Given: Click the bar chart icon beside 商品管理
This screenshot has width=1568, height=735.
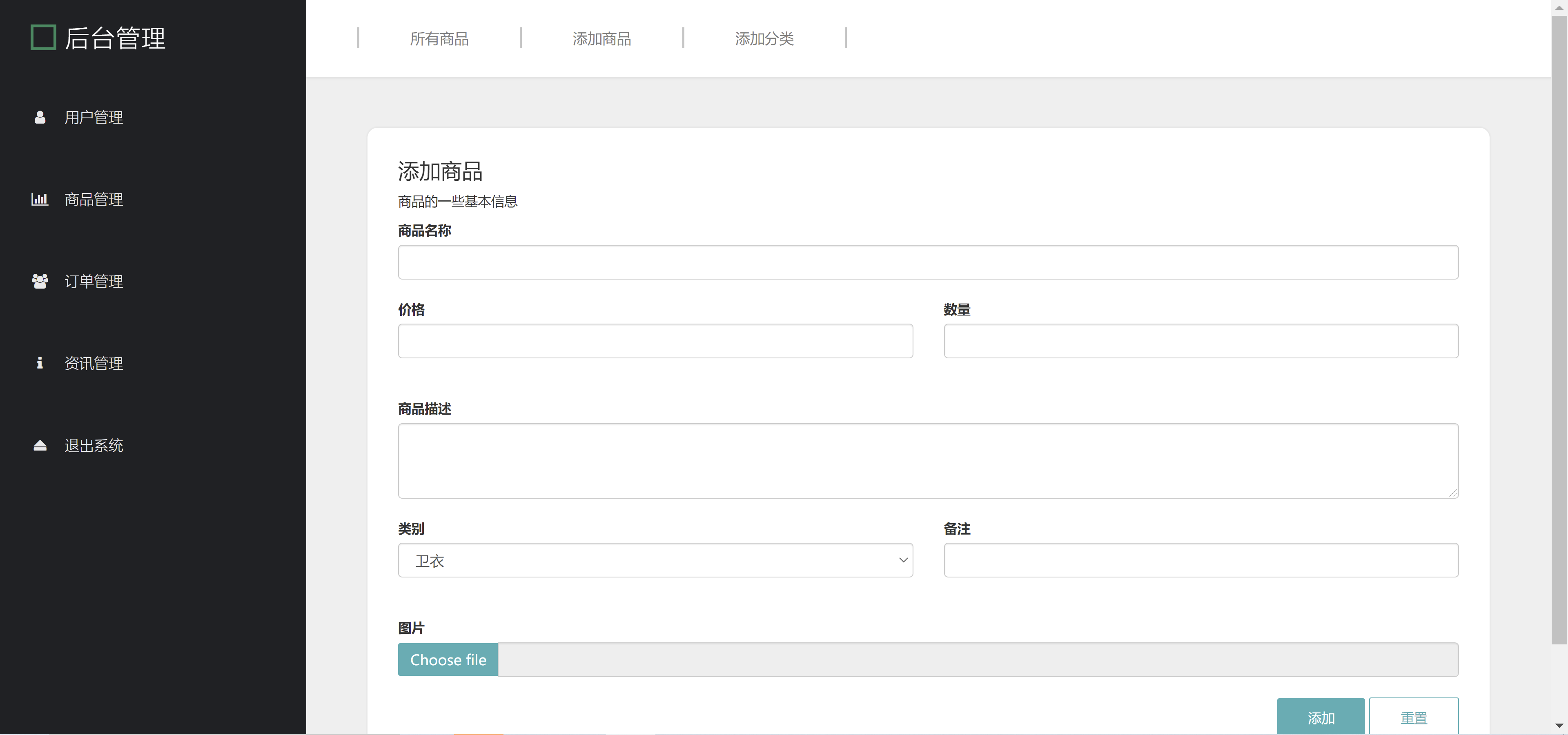Looking at the screenshot, I should pos(40,199).
